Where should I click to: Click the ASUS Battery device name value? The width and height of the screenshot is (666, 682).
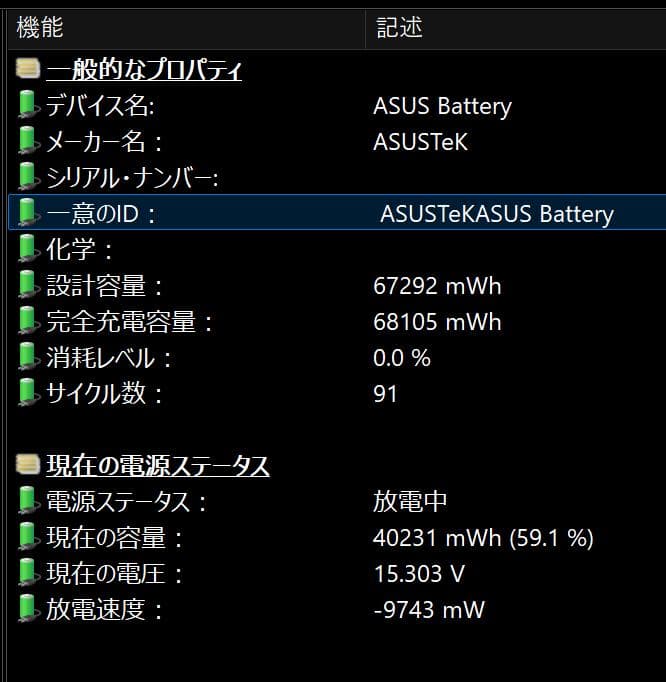[x=442, y=107]
